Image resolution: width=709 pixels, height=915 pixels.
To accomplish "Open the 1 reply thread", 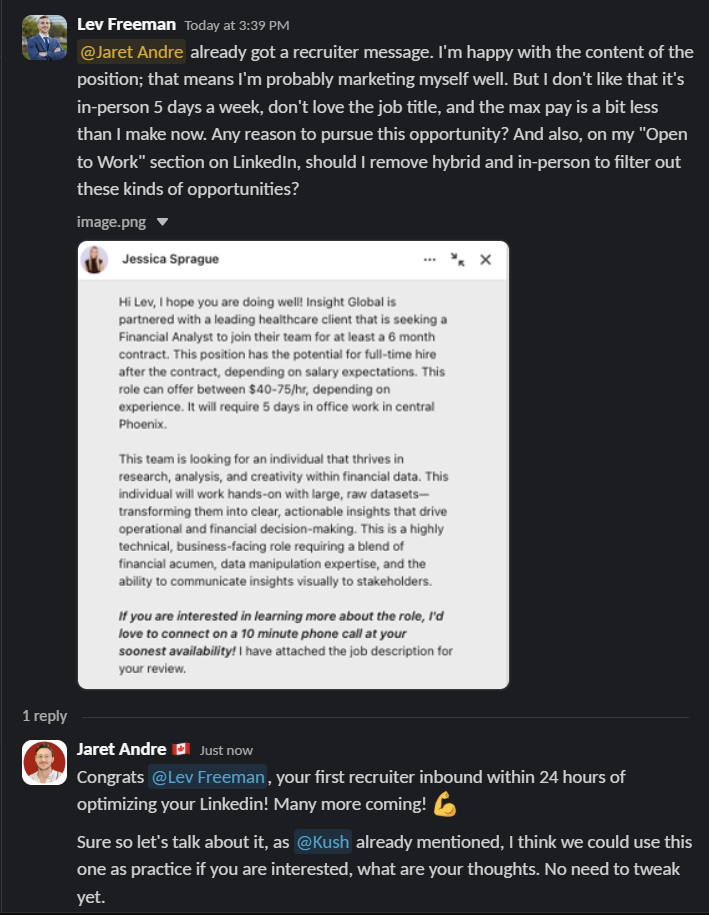I will (x=44, y=715).
